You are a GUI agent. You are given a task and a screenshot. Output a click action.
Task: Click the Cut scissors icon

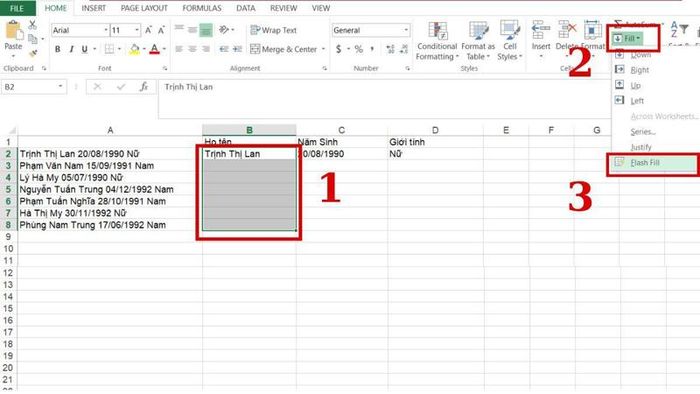pos(32,25)
